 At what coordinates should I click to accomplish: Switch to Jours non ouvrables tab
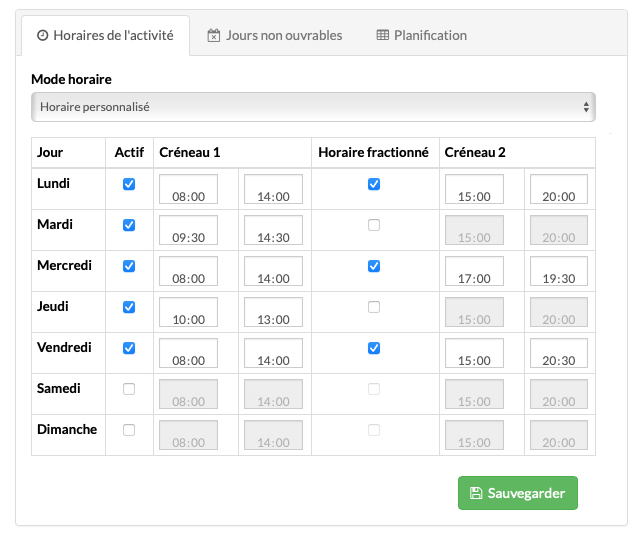(275, 35)
